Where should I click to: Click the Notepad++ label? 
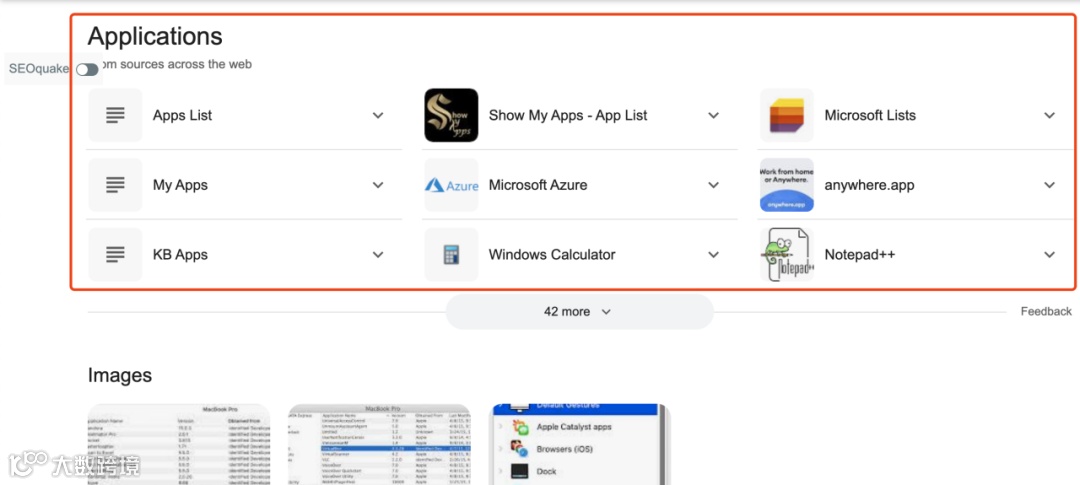pyautogui.click(x=860, y=255)
